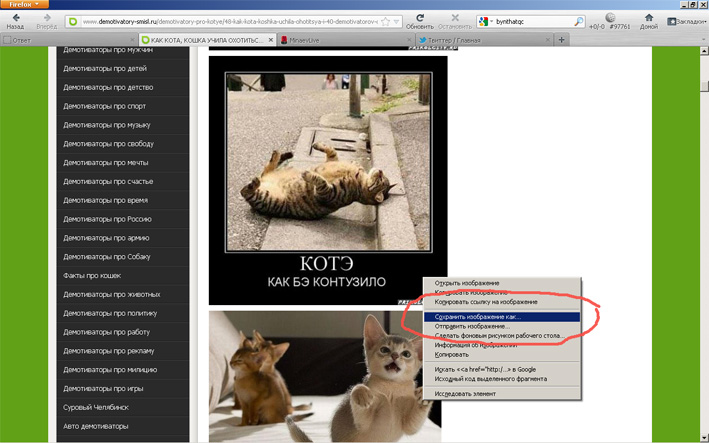709x443 pixels.
Task: Click the bookmark star in address bar
Action: coord(385,21)
